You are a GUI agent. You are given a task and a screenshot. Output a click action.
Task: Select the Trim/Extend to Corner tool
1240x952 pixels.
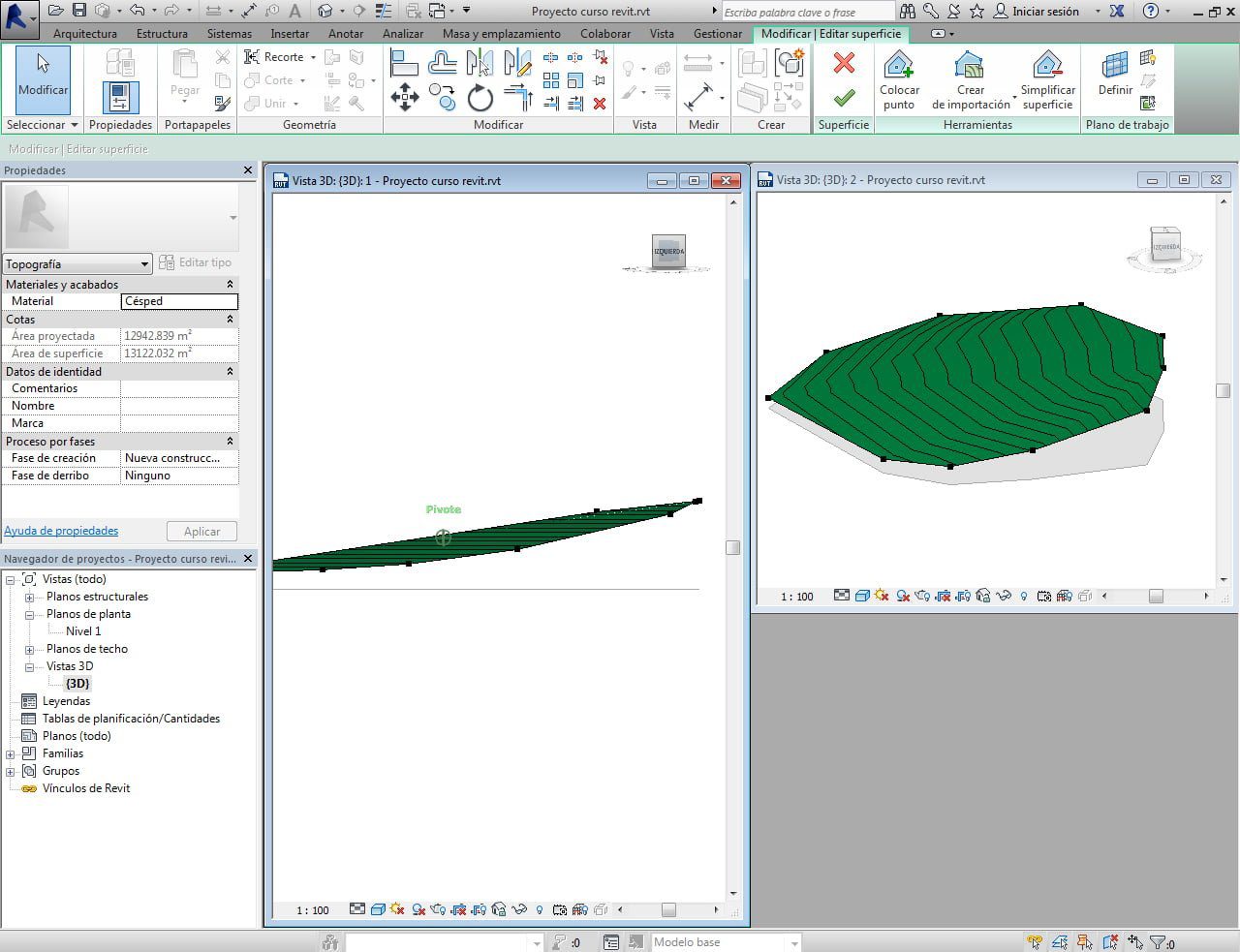click(x=518, y=97)
